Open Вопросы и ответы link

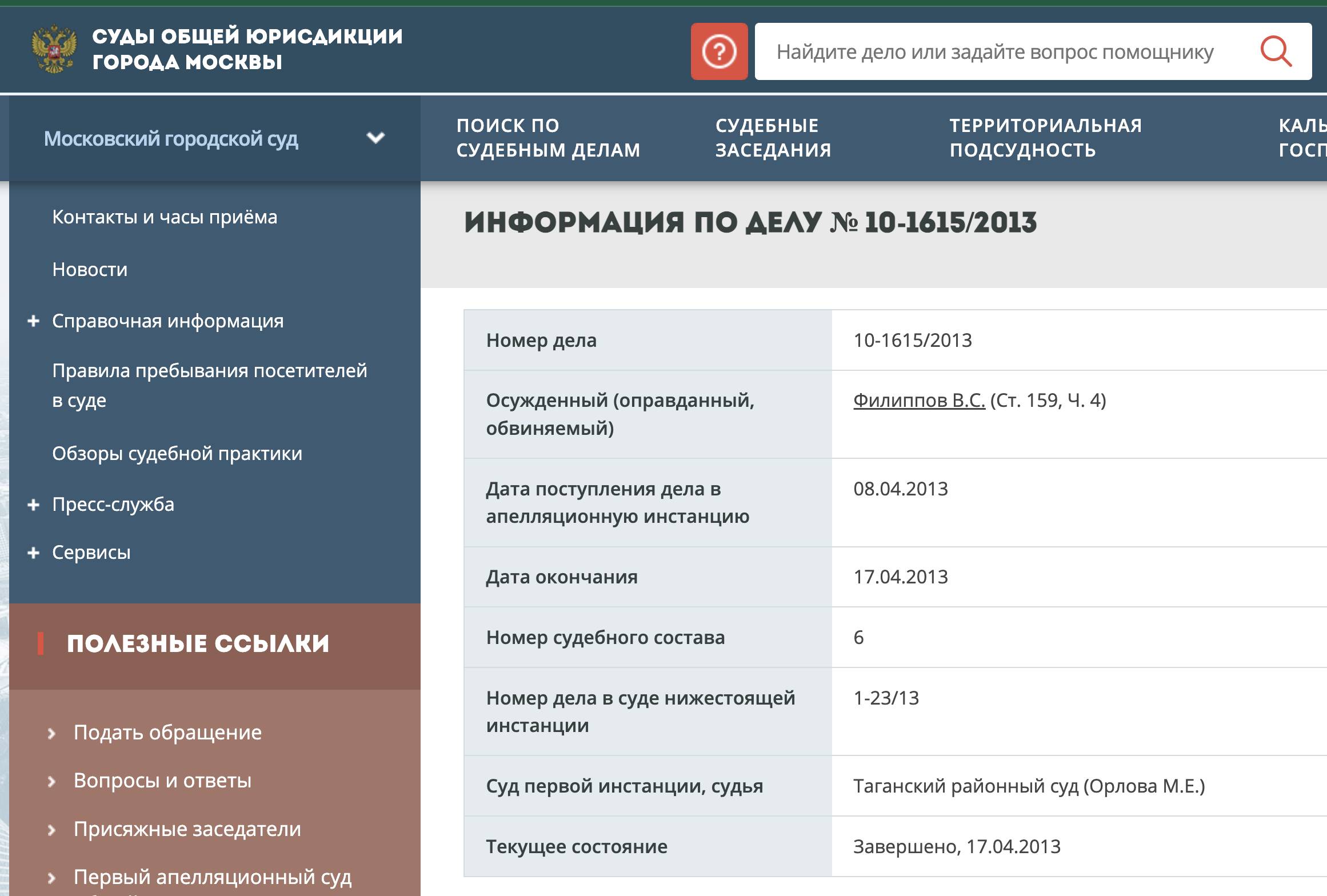point(162,781)
